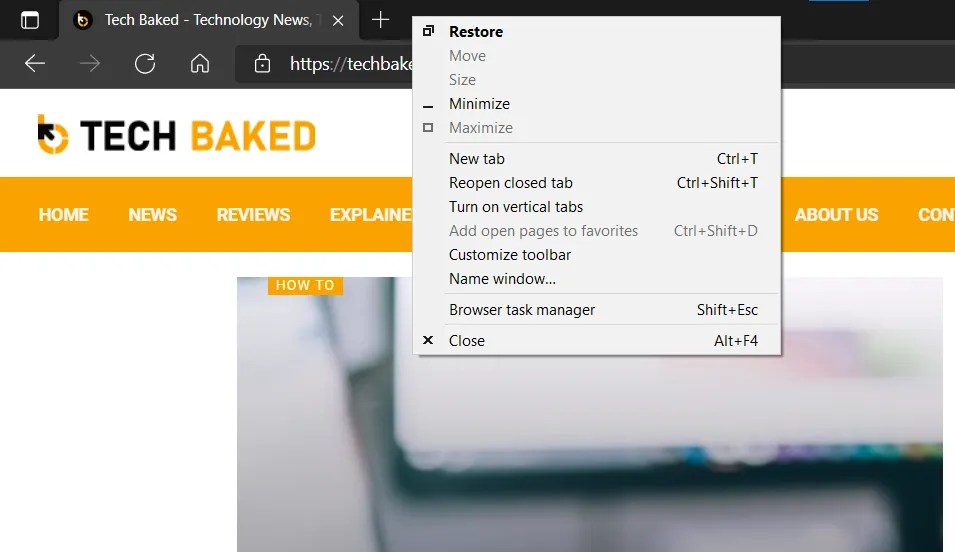This screenshot has width=955, height=552.
Task: Close the Tech Baked tab
Action: (x=338, y=21)
